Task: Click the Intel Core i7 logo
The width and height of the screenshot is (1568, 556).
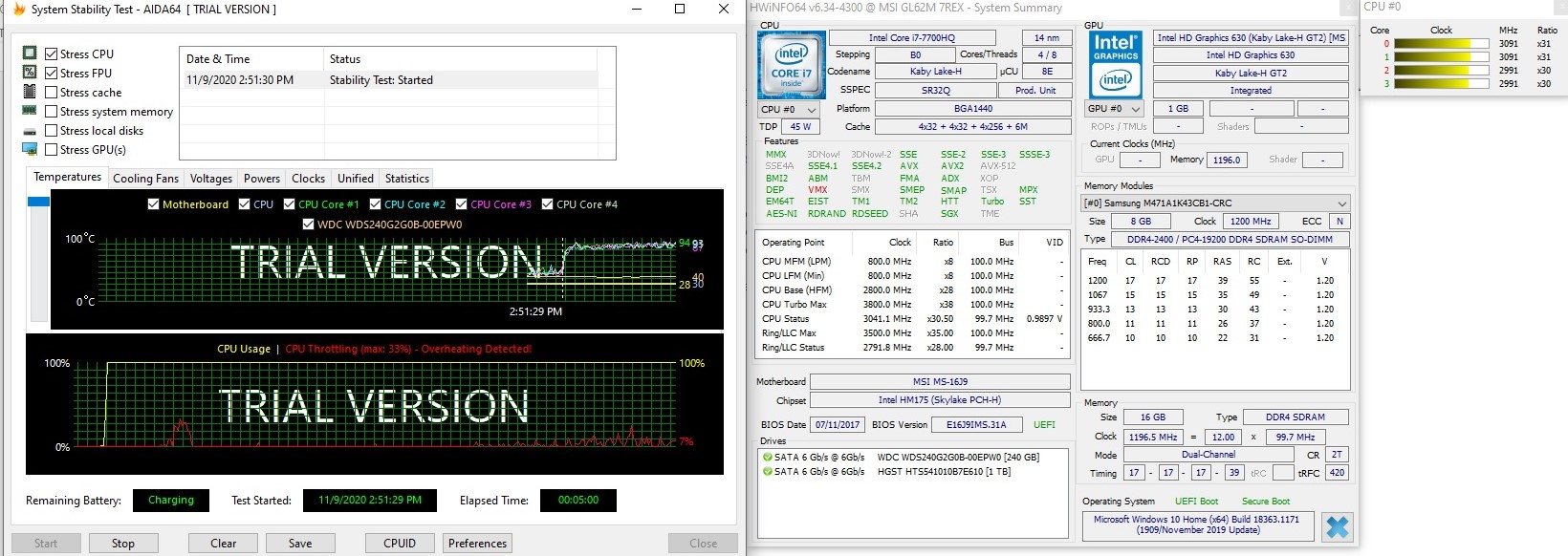Action: 792,65
